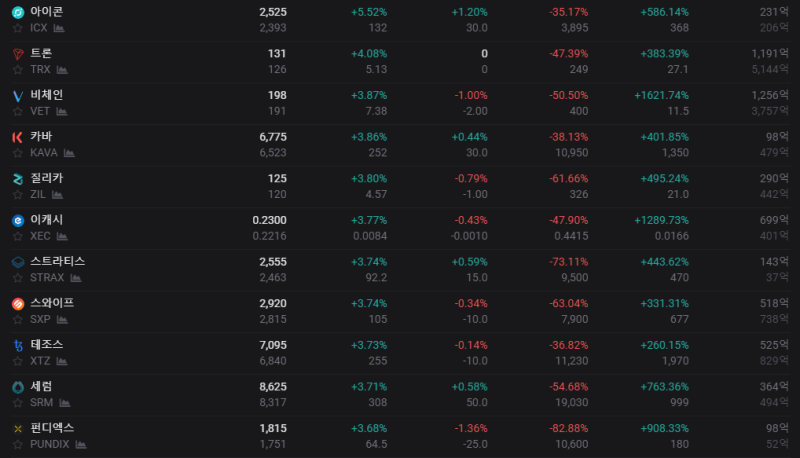Screen dimensions: 800x458
Task: Select the PUNDIX price 1,815
Action: click(273, 428)
